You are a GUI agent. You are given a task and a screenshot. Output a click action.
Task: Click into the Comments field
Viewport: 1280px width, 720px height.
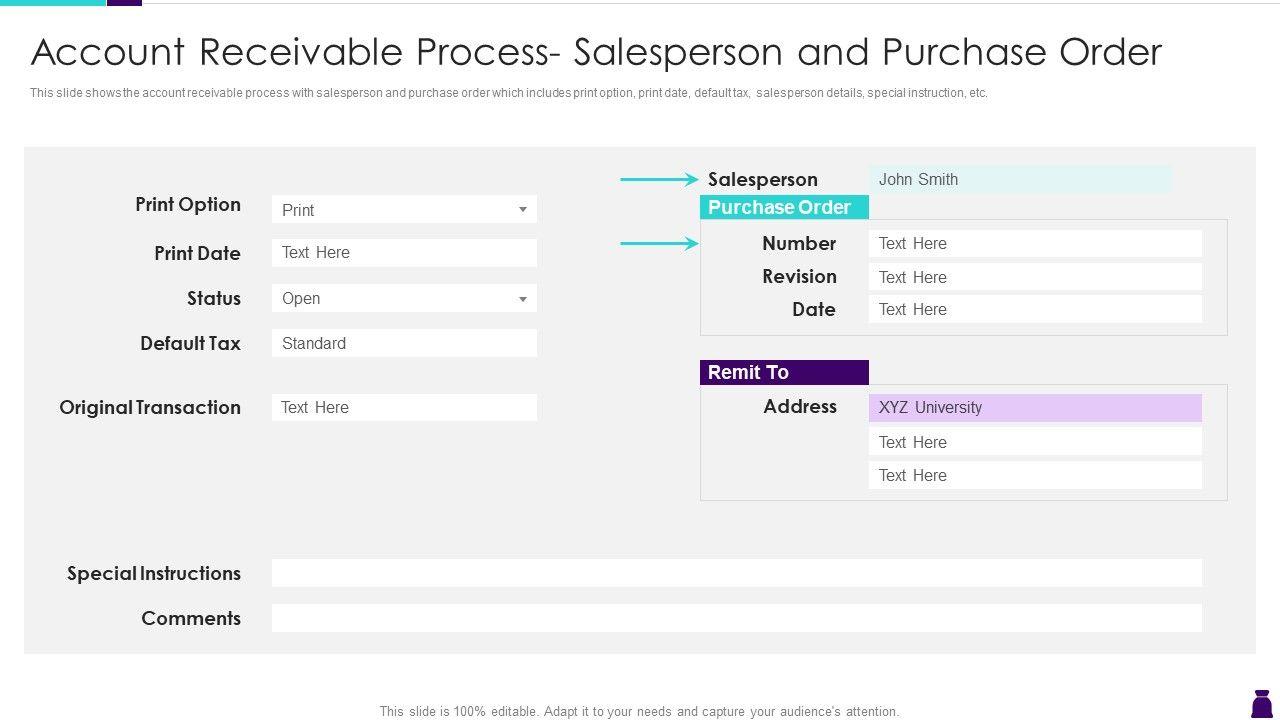(736, 618)
